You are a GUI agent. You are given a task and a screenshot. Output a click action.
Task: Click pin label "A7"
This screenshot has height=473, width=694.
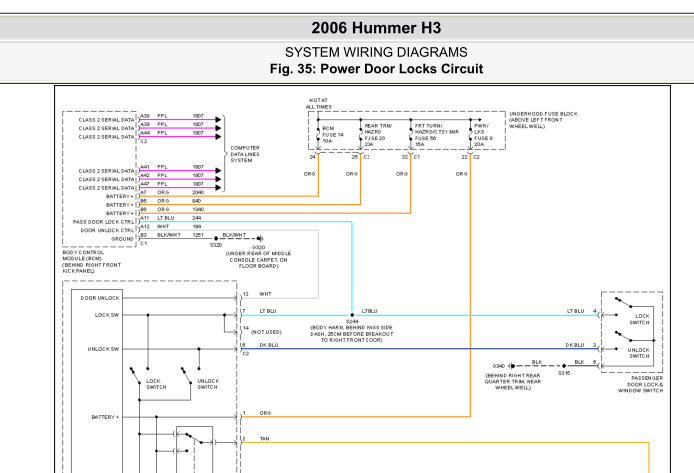[143, 192]
